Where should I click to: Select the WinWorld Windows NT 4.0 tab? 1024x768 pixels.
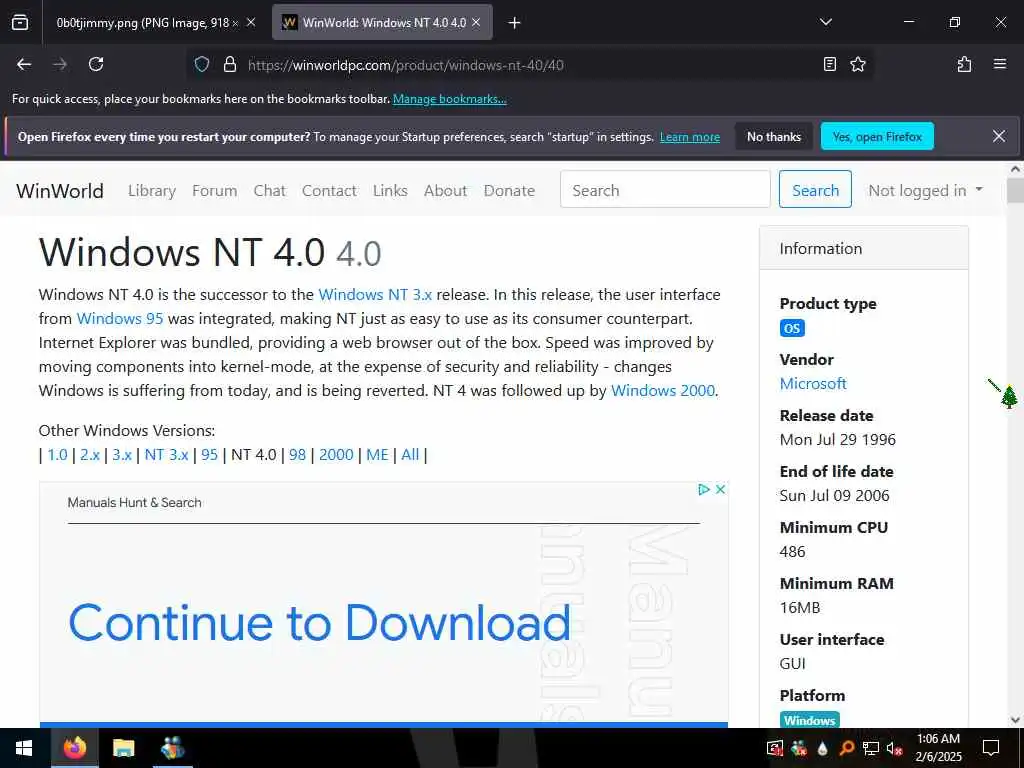(382, 23)
